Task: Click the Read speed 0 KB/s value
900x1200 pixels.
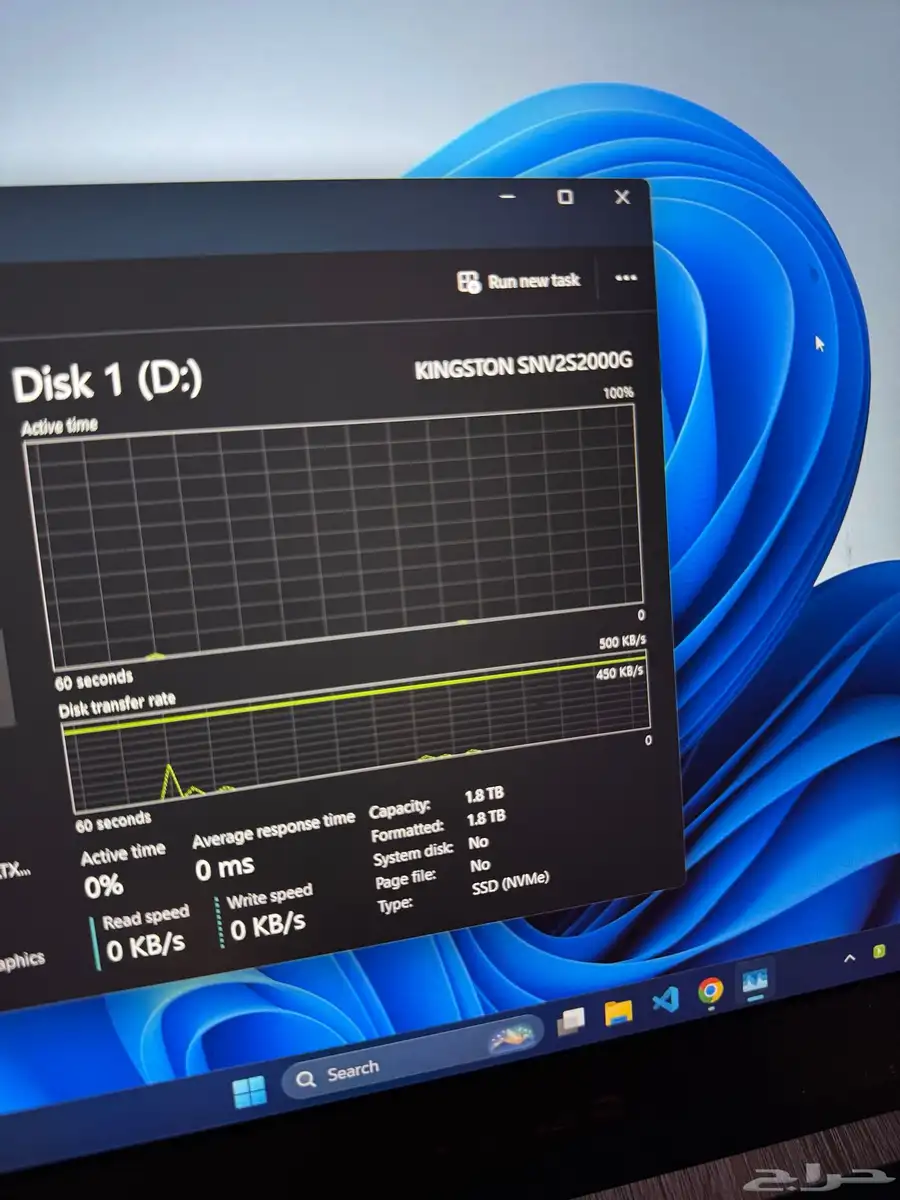Action: click(x=146, y=945)
